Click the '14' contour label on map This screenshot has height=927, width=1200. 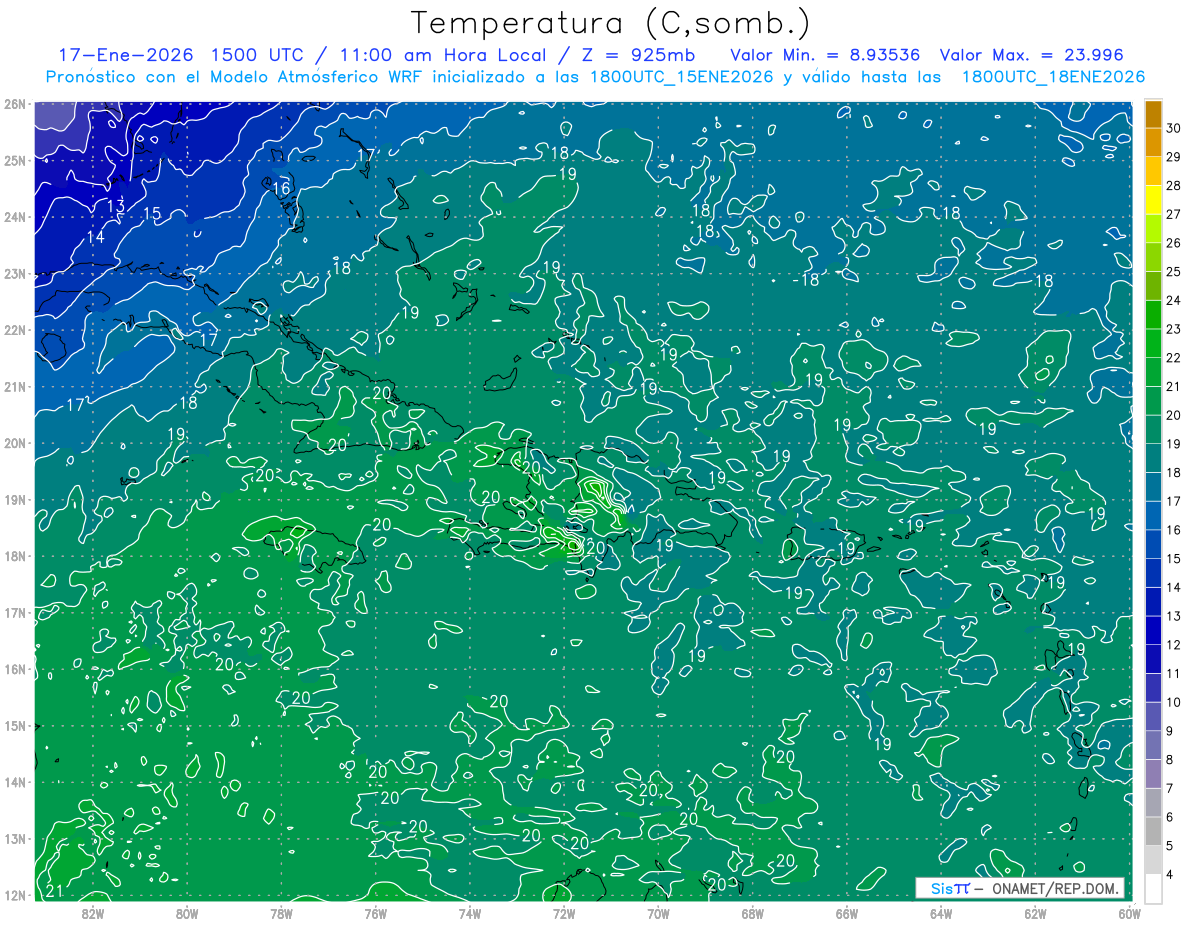pyautogui.click(x=96, y=238)
